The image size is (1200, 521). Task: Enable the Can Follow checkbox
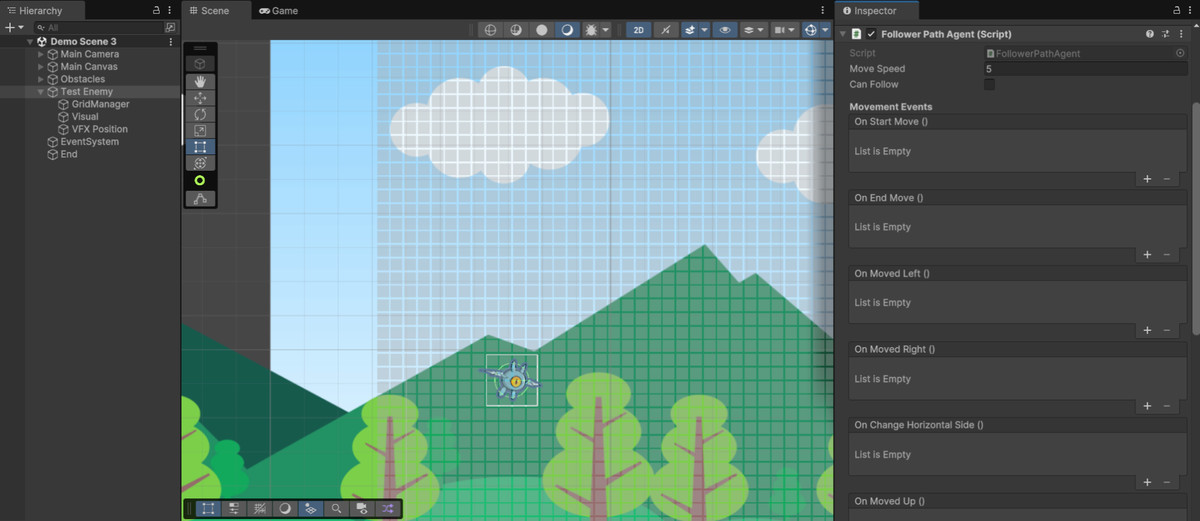990,85
